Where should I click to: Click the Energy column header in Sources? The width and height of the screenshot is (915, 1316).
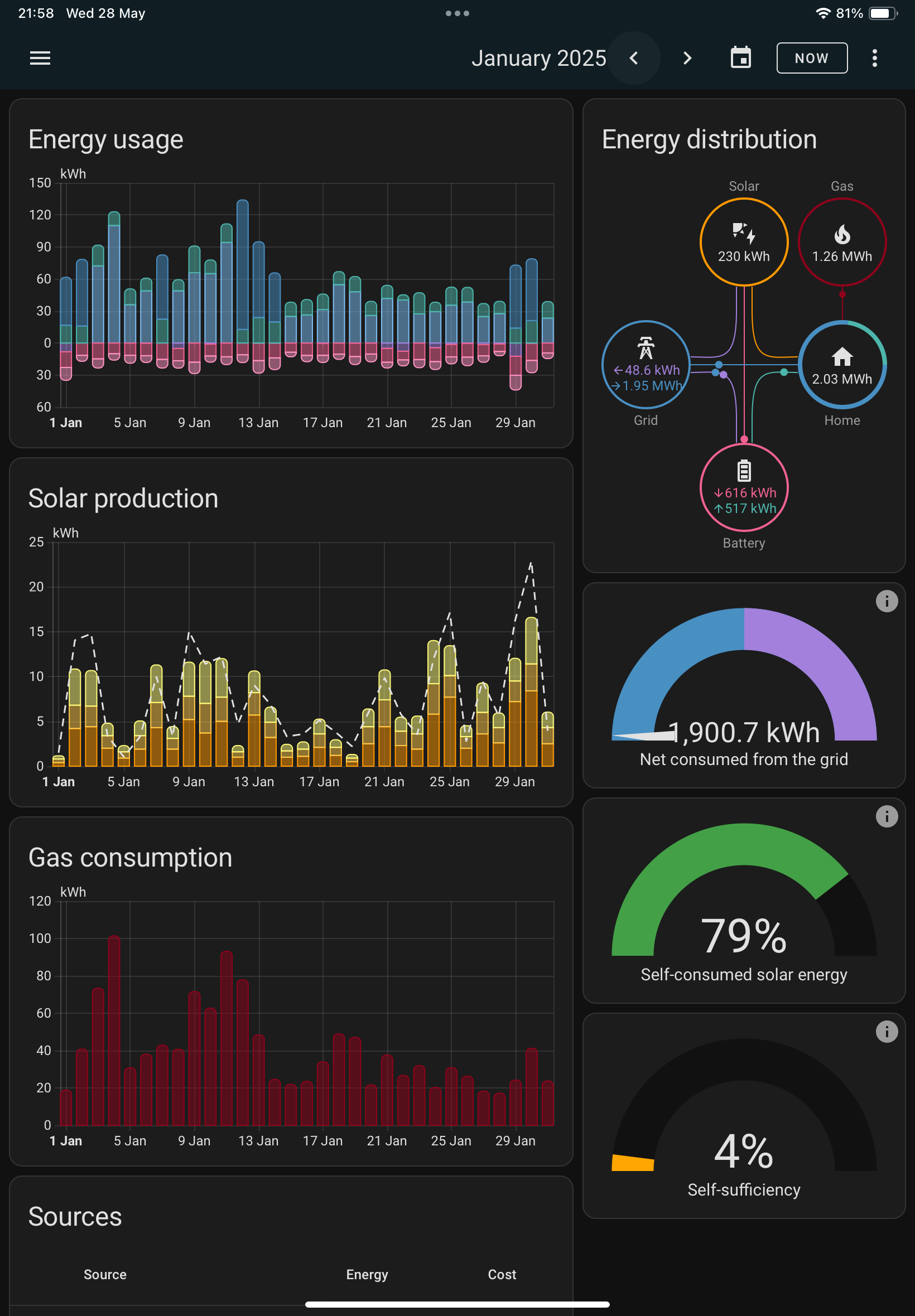tap(367, 1274)
